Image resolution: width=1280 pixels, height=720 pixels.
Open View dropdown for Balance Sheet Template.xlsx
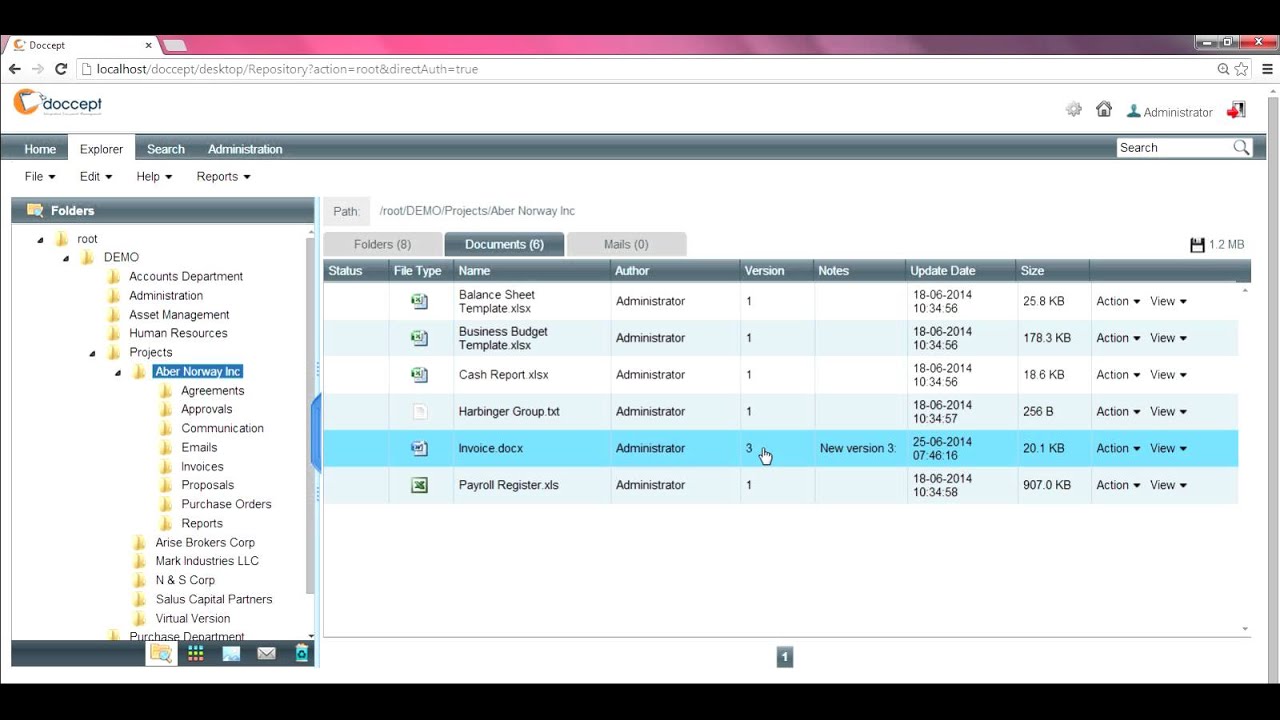(1168, 301)
